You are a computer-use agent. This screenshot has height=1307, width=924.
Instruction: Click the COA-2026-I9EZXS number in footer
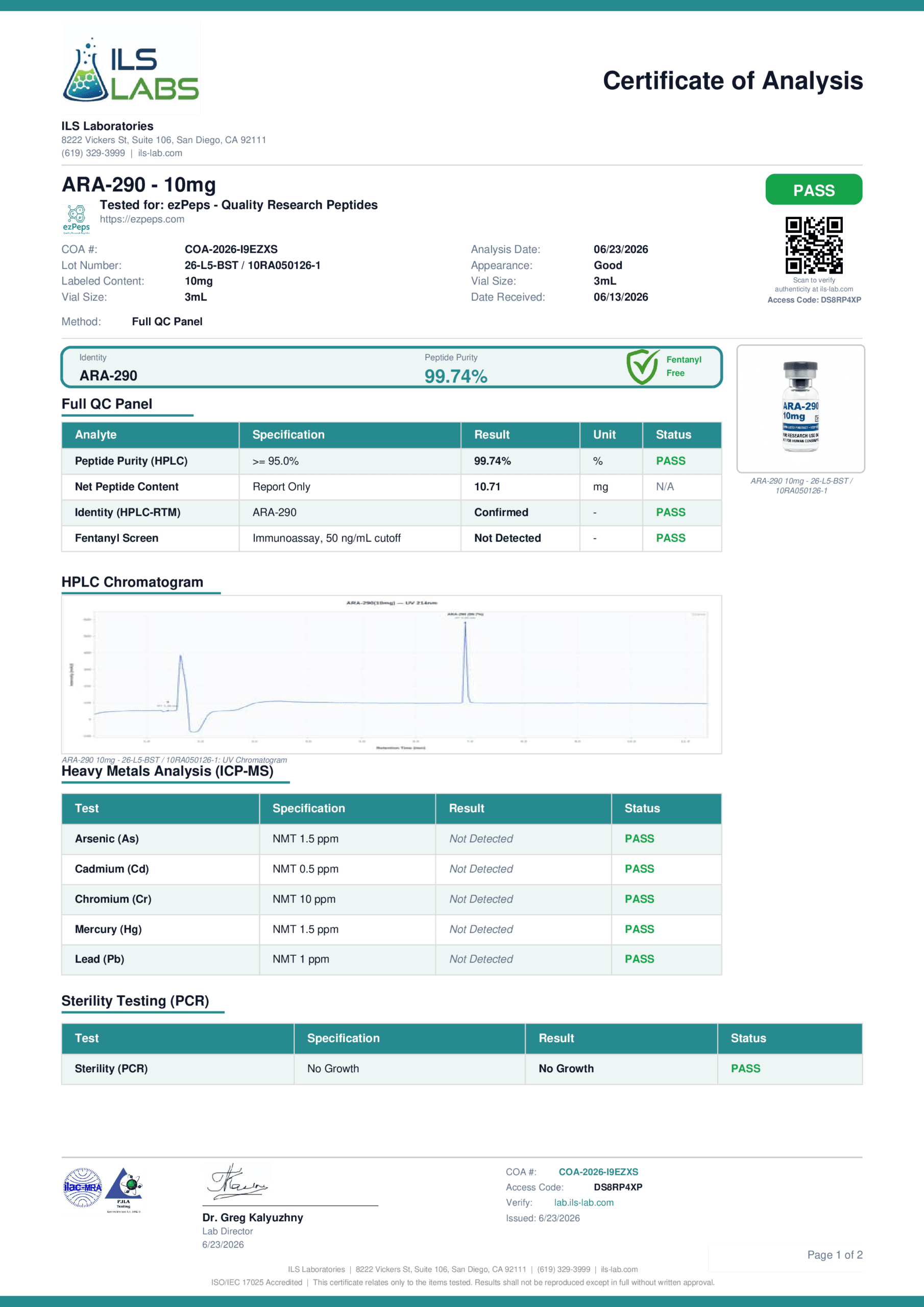click(598, 1172)
